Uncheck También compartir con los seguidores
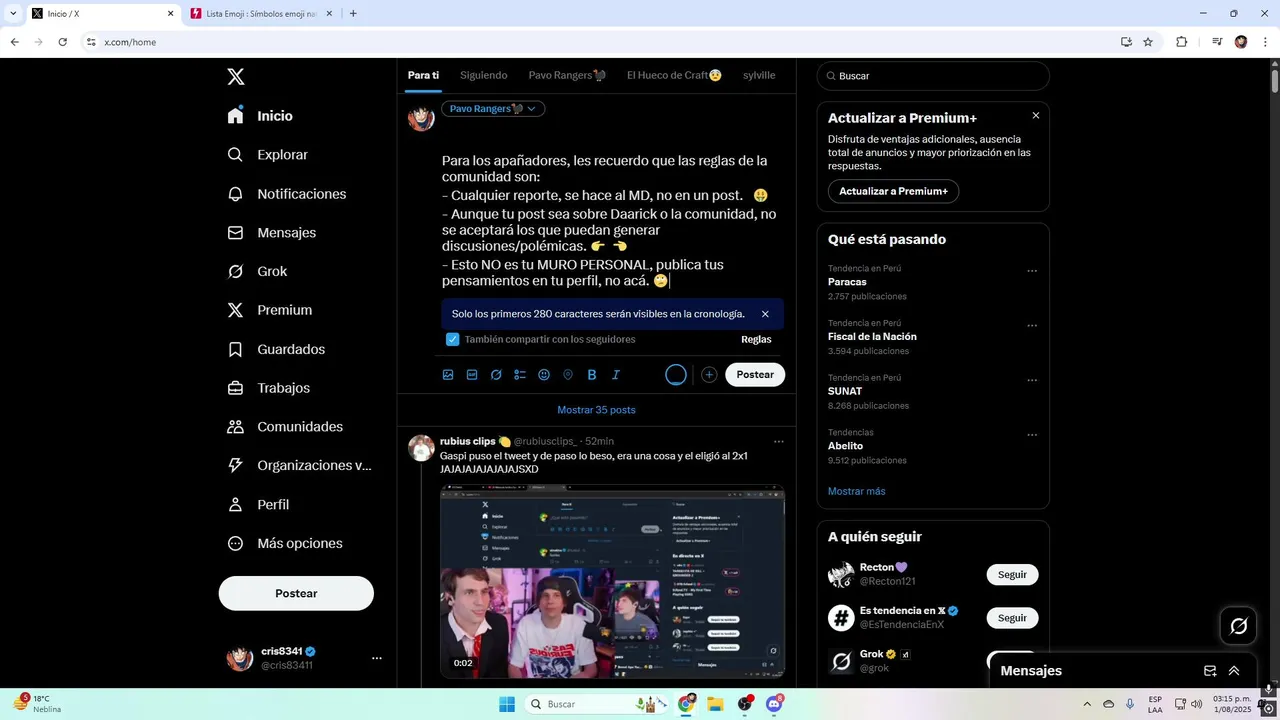This screenshot has width=1280, height=720. [x=453, y=339]
